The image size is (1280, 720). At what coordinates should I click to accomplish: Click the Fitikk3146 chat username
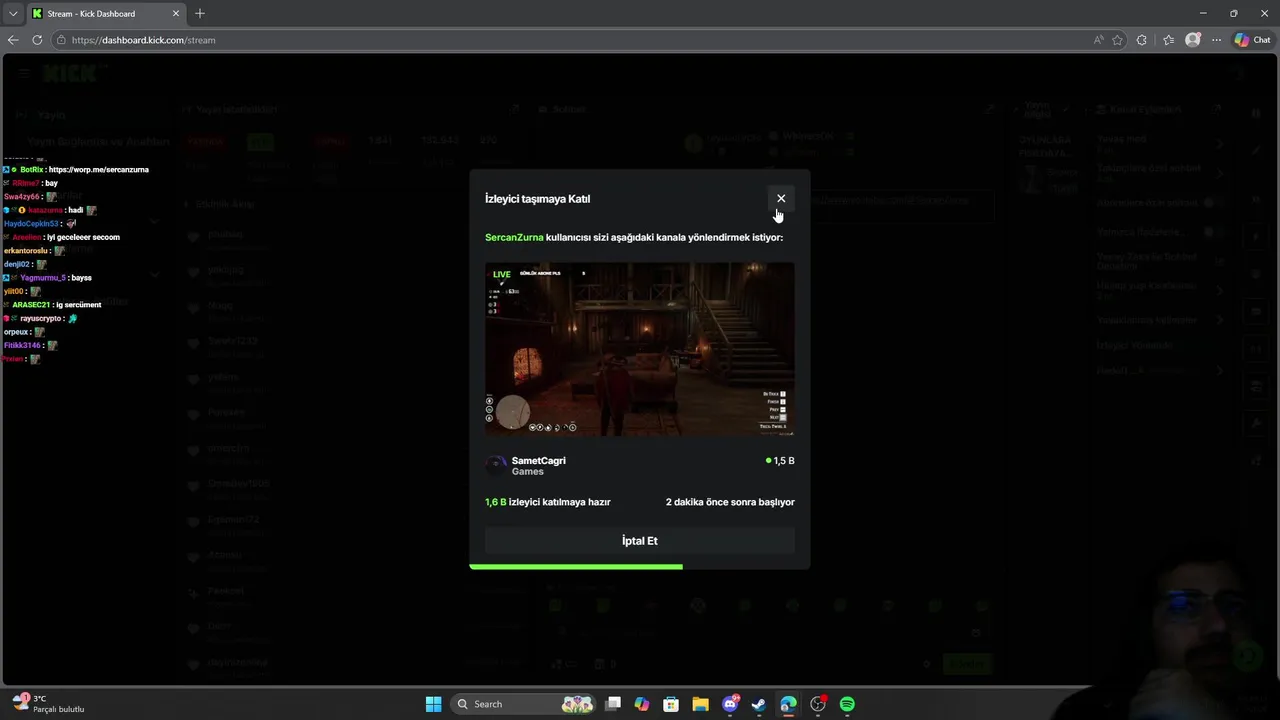click(22, 345)
